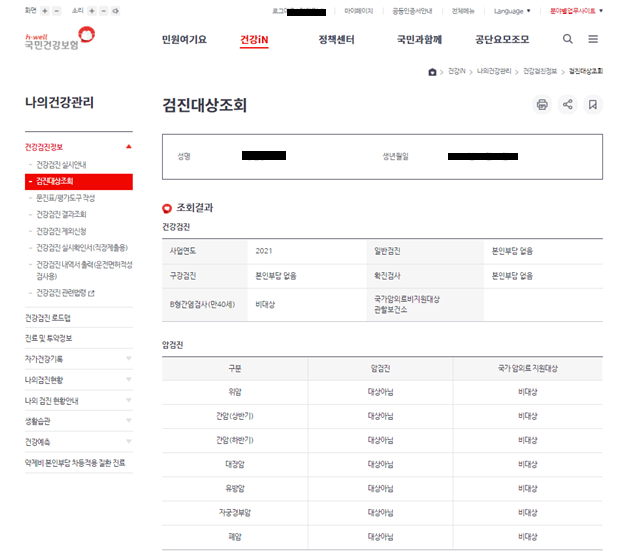This screenshot has width=640, height=554.
Task: Click 나의건강관리 in the breadcrumb
Action: click(x=494, y=71)
